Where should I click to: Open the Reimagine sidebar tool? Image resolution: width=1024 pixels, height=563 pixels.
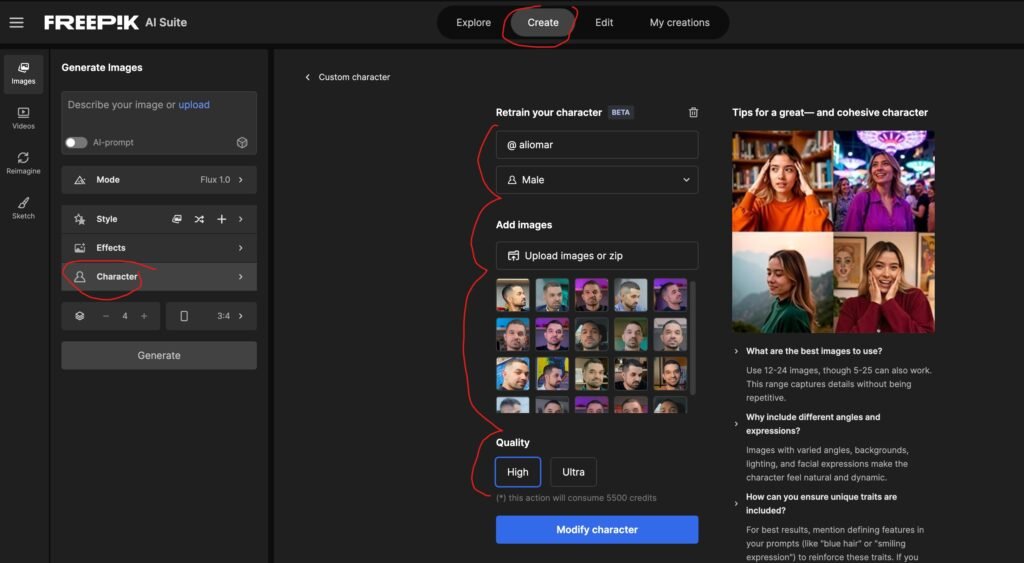pos(24,163)
